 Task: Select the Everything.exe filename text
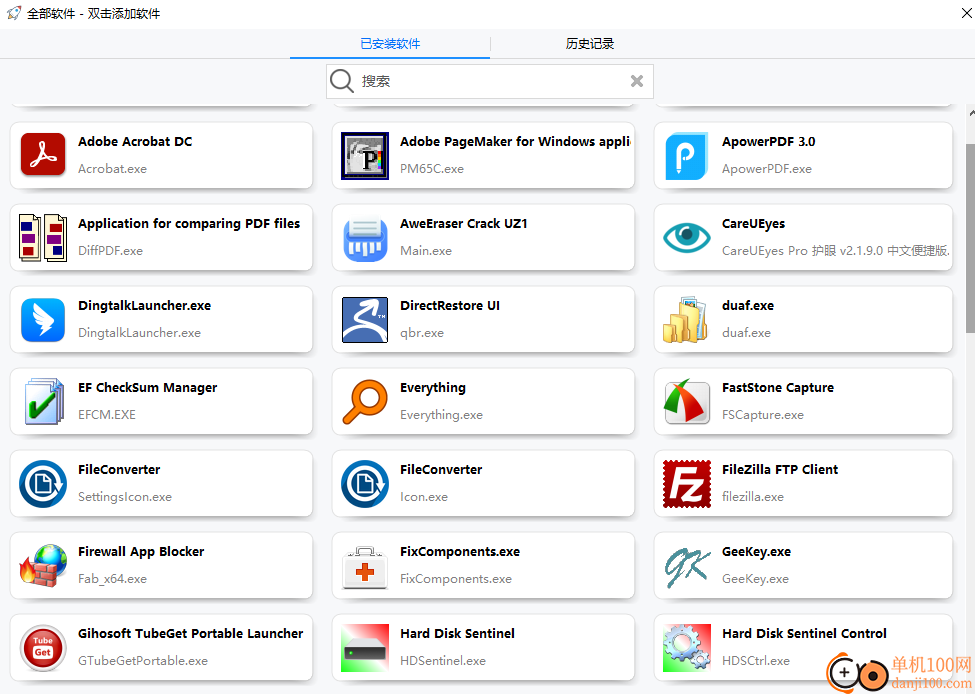[x=441, y=415]
